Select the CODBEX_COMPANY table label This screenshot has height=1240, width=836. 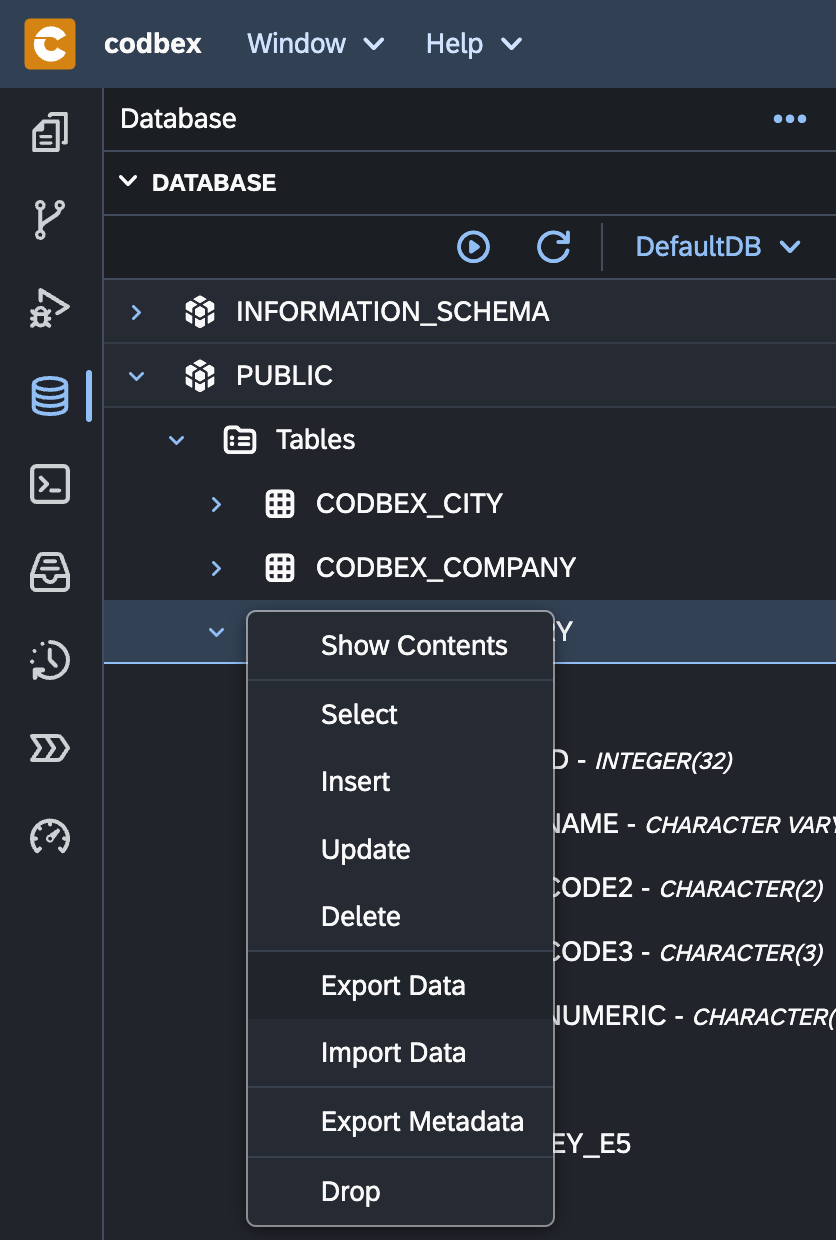tap(446, 568)
